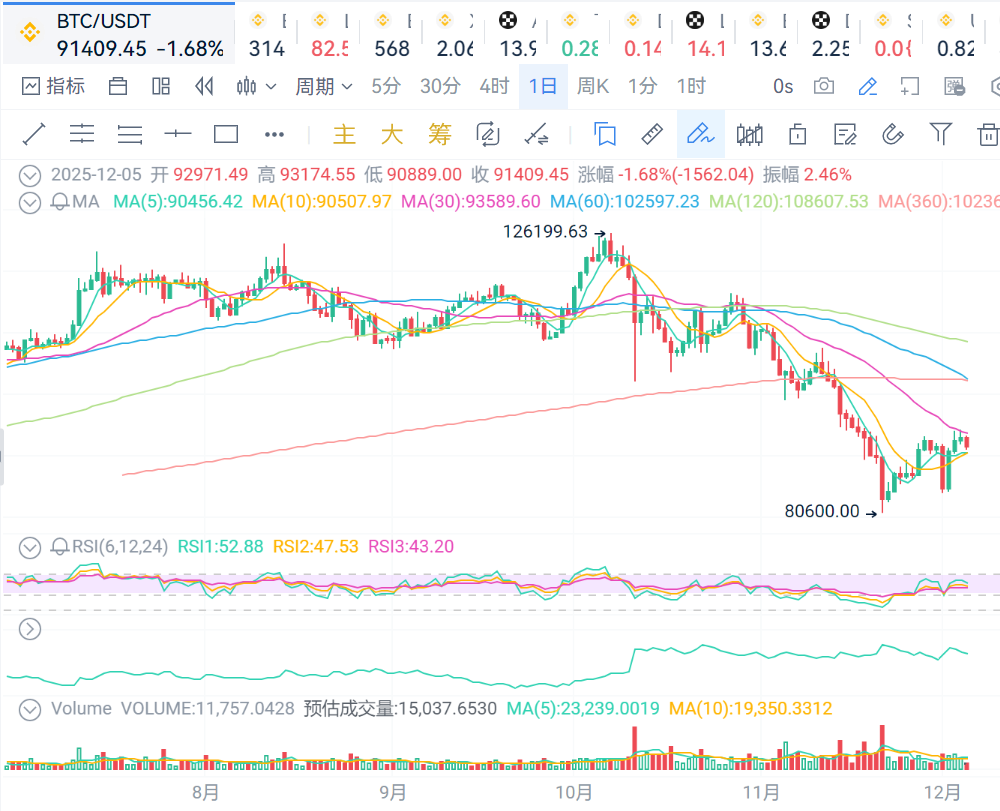1000x811 pixels.
Task: Toggle the RSI indicator alert bell
Action: tap(60, 547)
